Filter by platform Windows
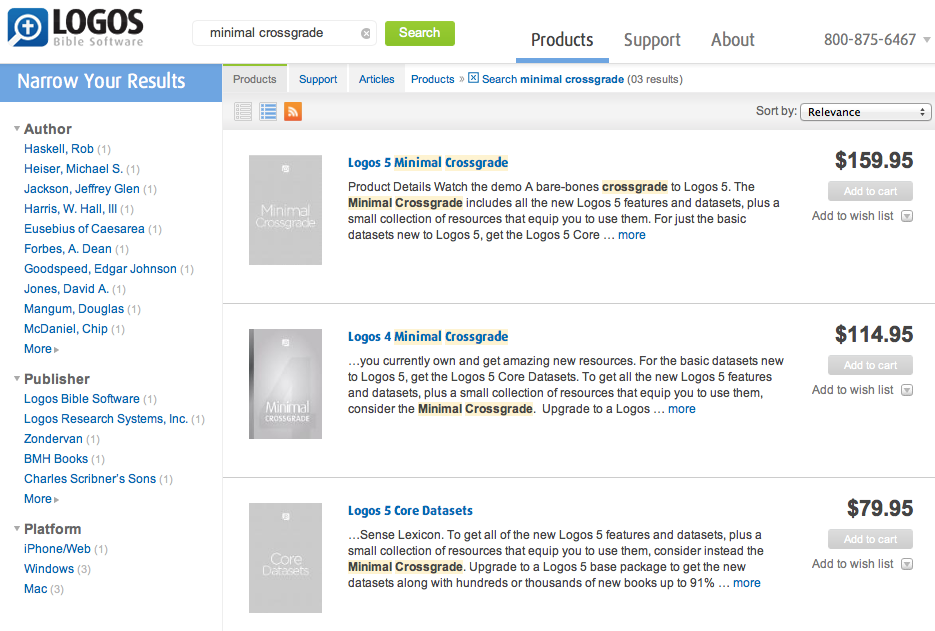This screenshot has width=935, height=631. pyautogui.click(x=49, y=569)
